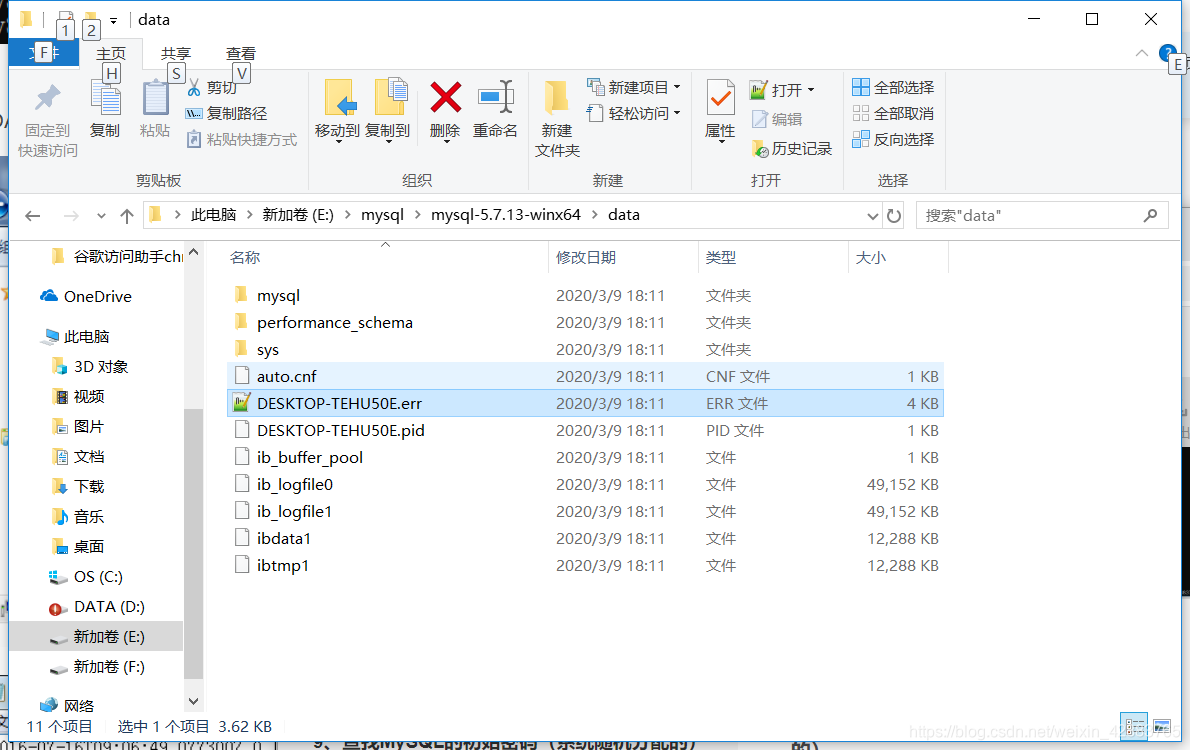Create a New Folder (新建文件夹)
Viewport: 1190px width, 750px height.
pyautogui.click(x=557, y=118)
